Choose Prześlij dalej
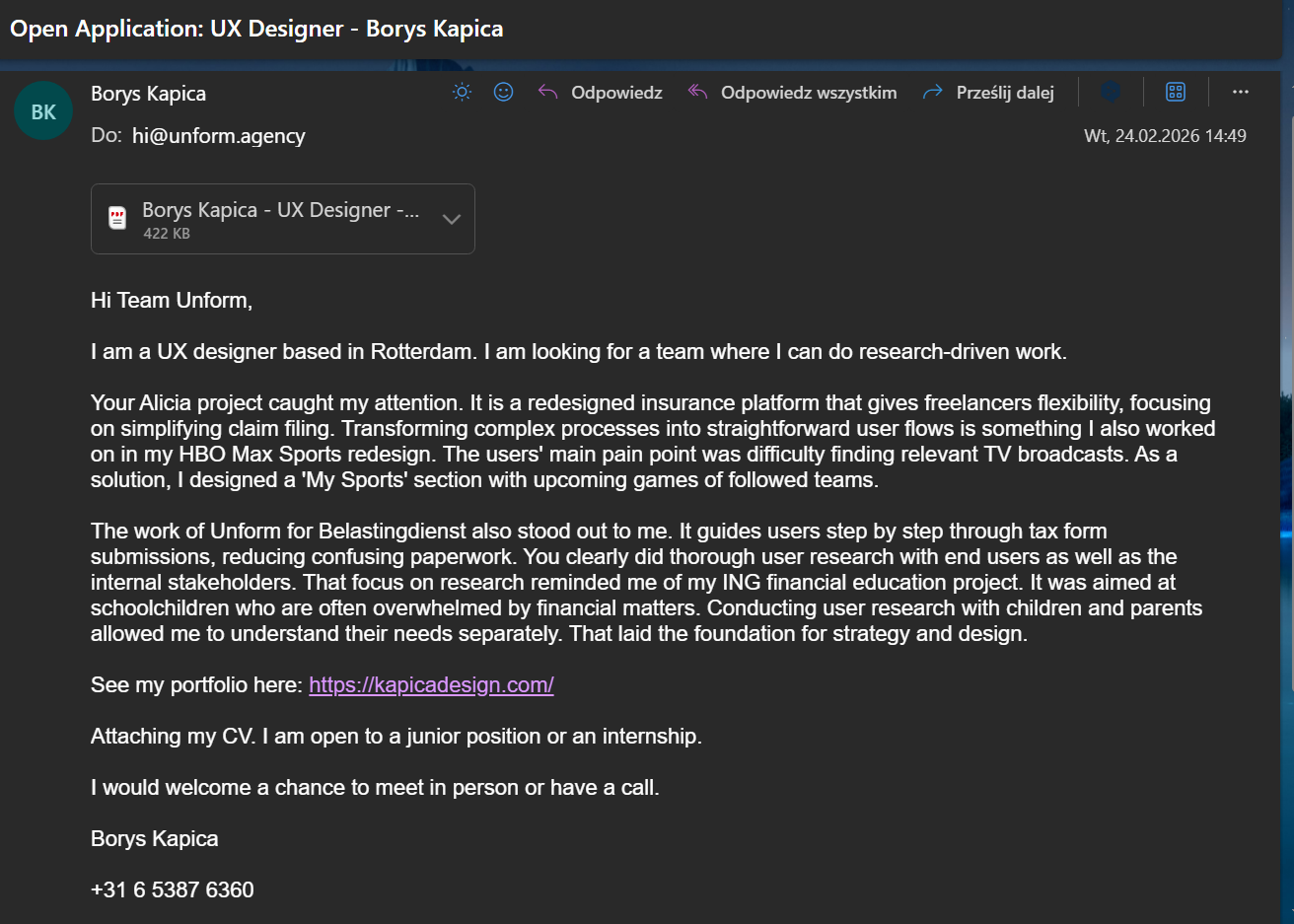 coord(1005,93)
